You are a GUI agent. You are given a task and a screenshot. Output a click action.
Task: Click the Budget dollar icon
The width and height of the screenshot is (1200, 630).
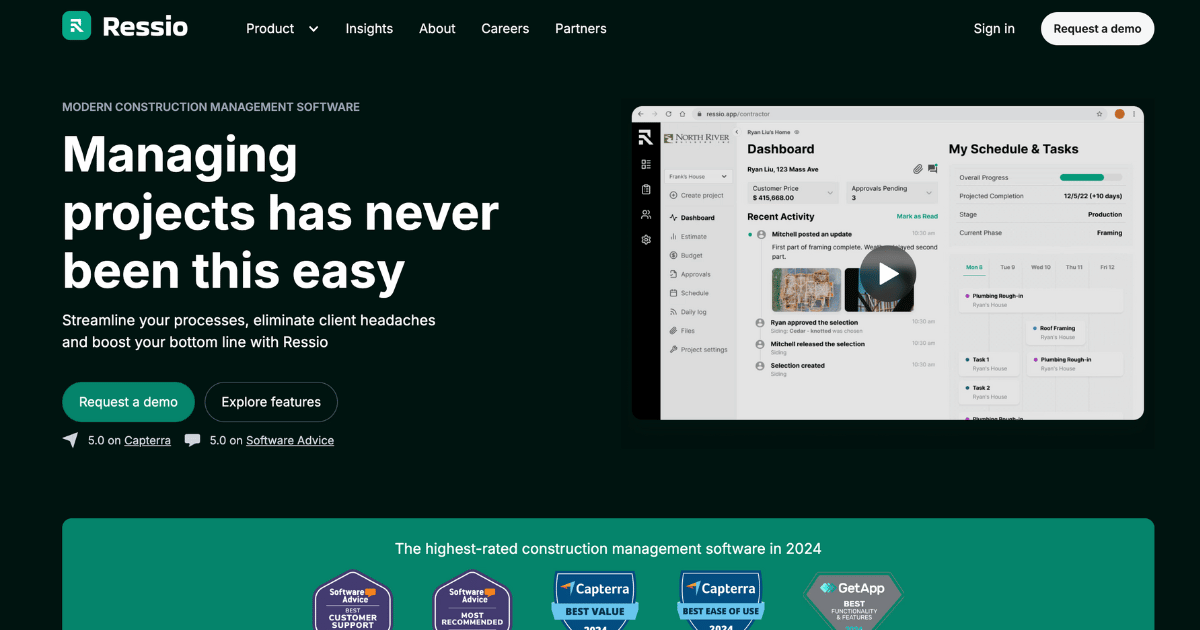pyautogui.click(x=673, y=255)
